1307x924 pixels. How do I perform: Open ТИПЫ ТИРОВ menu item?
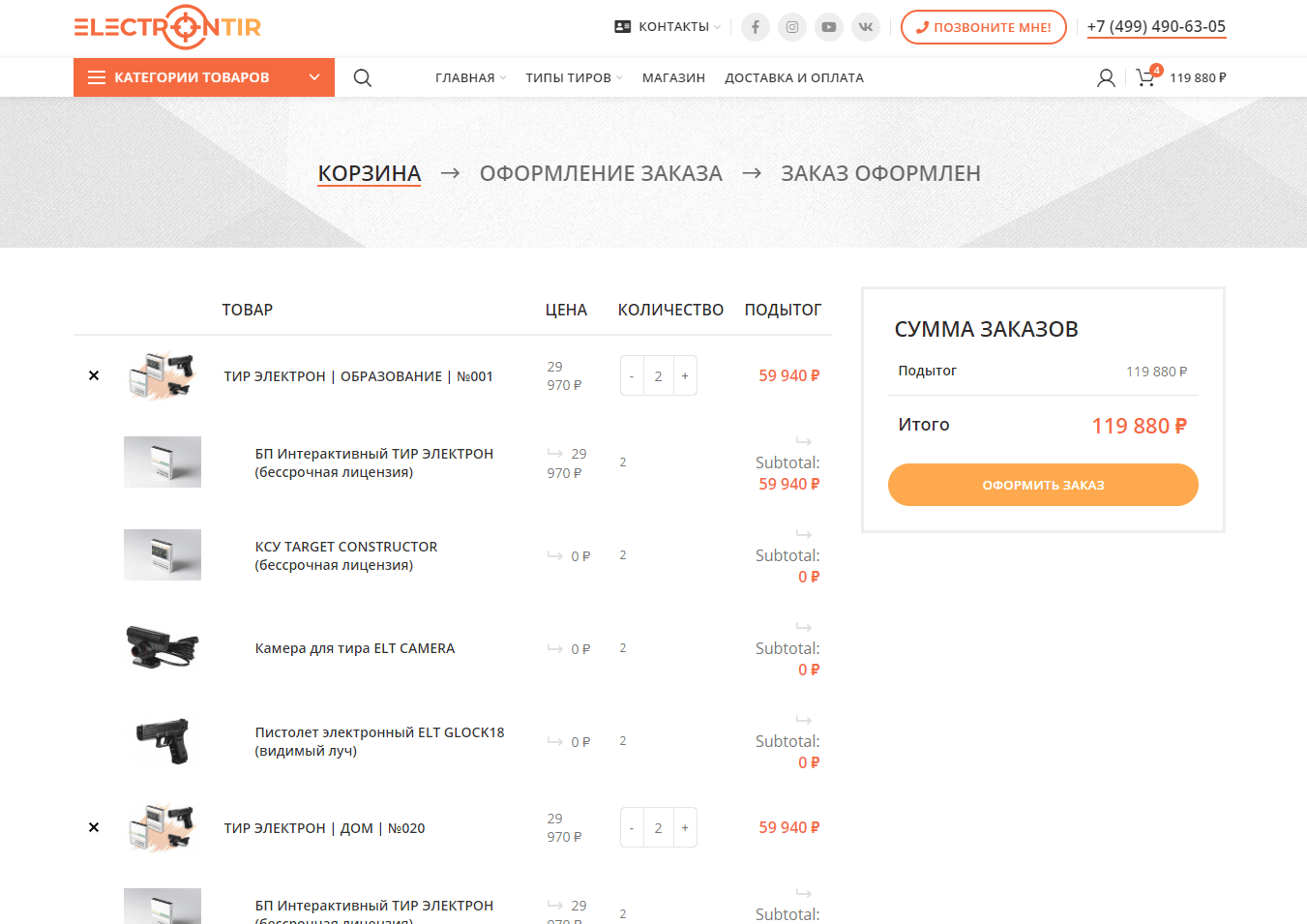pos(574,77)
